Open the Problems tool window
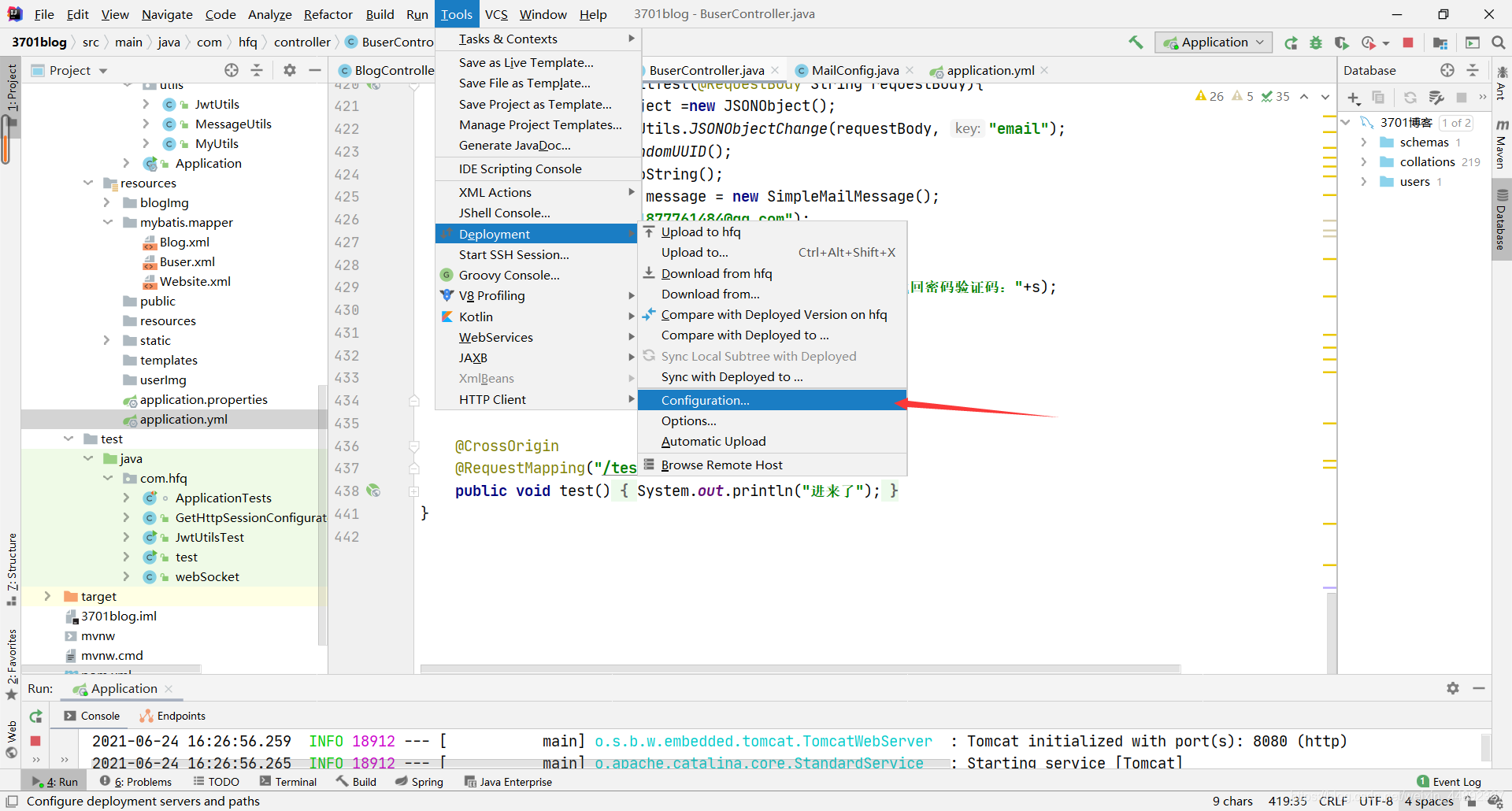Screen dimensions: 1512x811 coord(135,782)
